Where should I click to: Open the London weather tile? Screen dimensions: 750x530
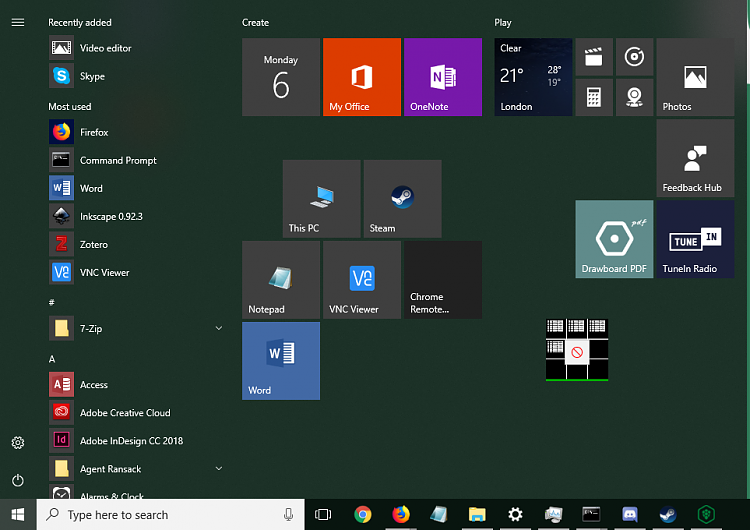tap(533, 77)
